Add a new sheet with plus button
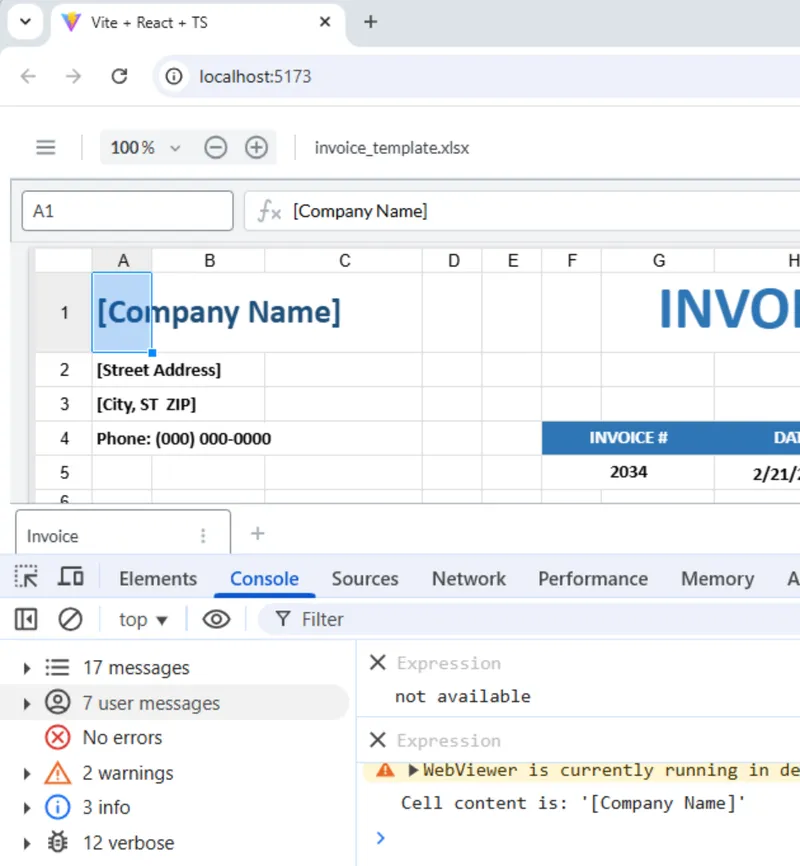 257,534
